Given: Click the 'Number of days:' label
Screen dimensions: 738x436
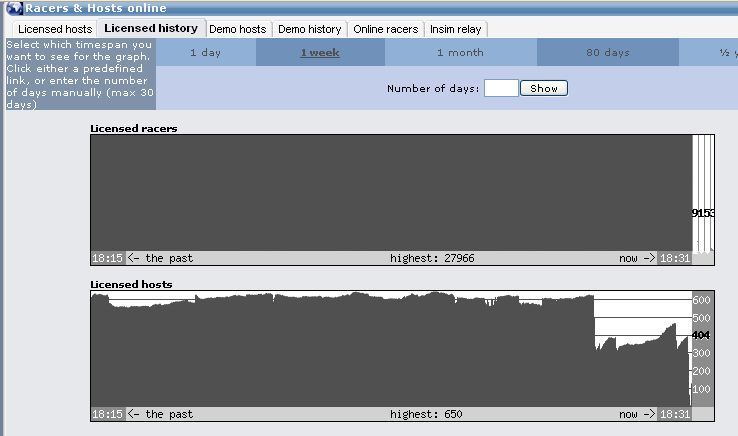Looking at the screenshot, I should pyautogui.click(x=433, y=89).
